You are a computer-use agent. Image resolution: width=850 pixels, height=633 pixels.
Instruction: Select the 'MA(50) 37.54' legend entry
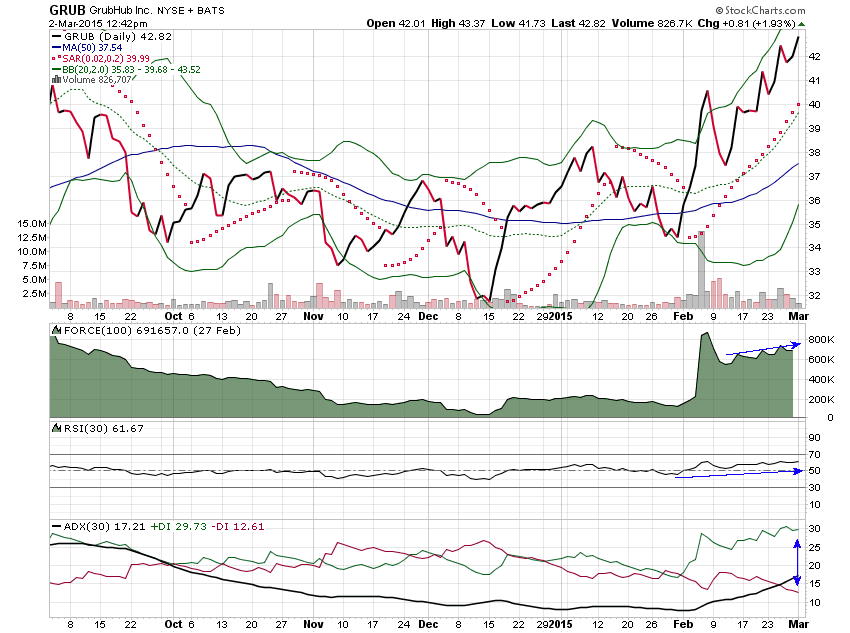pos(92,48)
